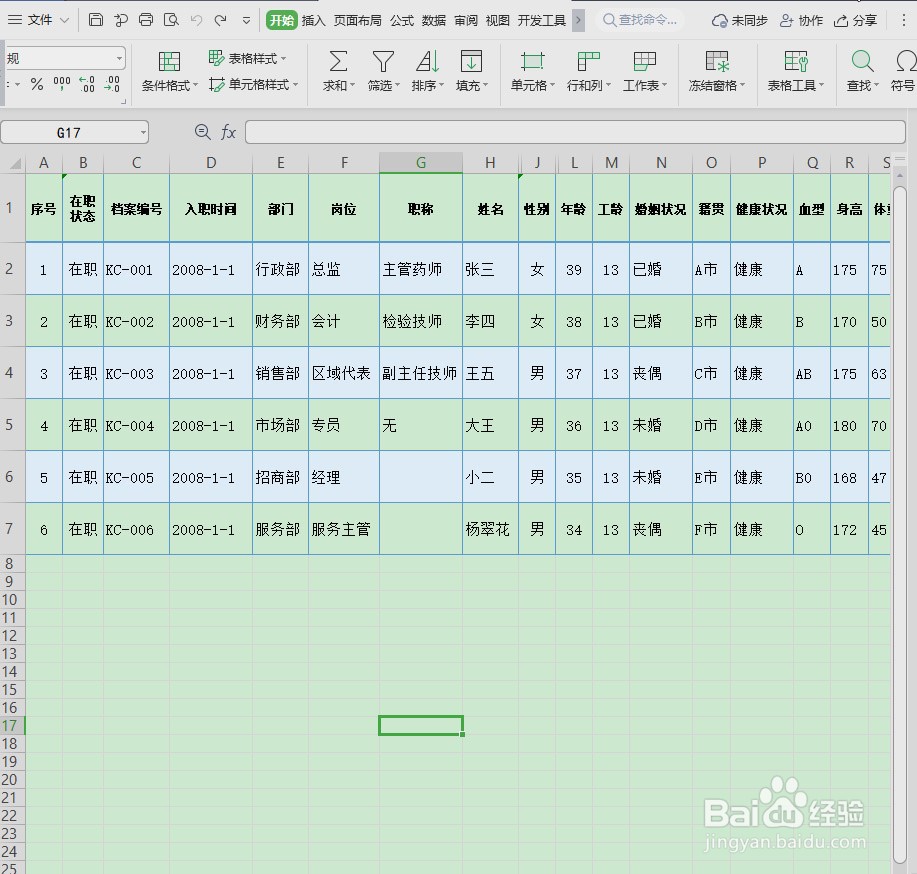The height and width of the screenshot is (874, 917).
Task: Click the selected cell G17
Action: [420, 725]
